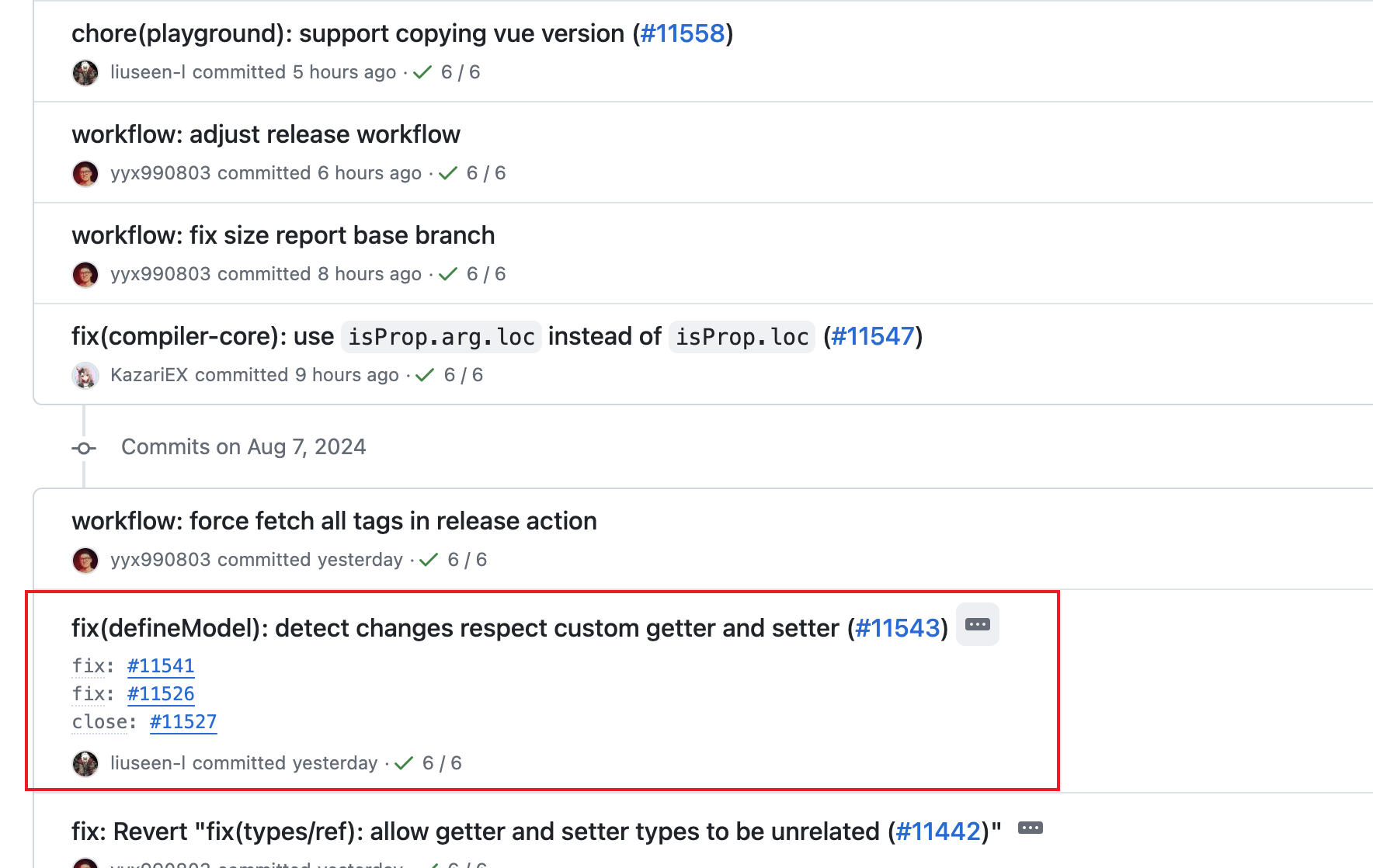Open pull request #11442 link
The width and height of the screenshot is (1373, 868).
point(938,832)
